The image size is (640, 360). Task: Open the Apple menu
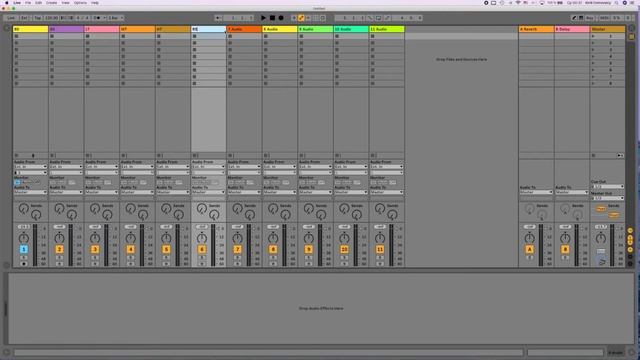(7, 3)
